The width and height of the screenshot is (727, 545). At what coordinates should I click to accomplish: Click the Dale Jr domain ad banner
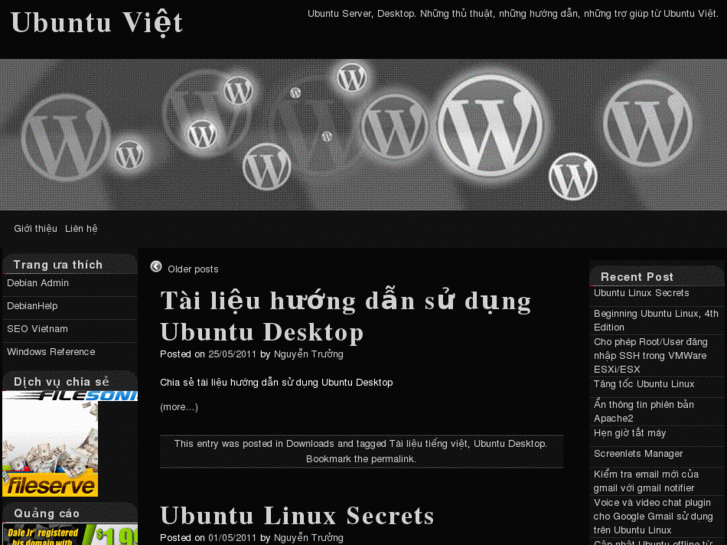[x=70, y=534]
